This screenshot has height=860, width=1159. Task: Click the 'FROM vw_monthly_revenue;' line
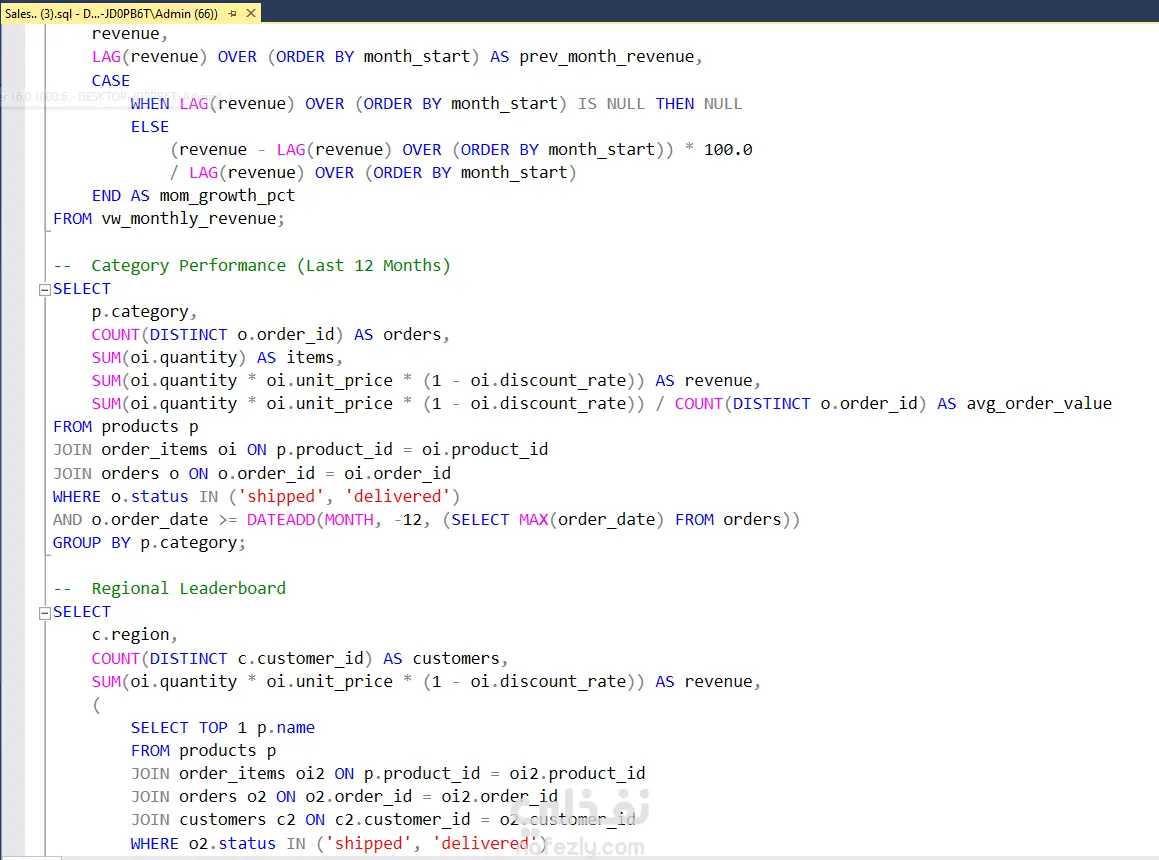pyautogui.click(x=169, y=219)
